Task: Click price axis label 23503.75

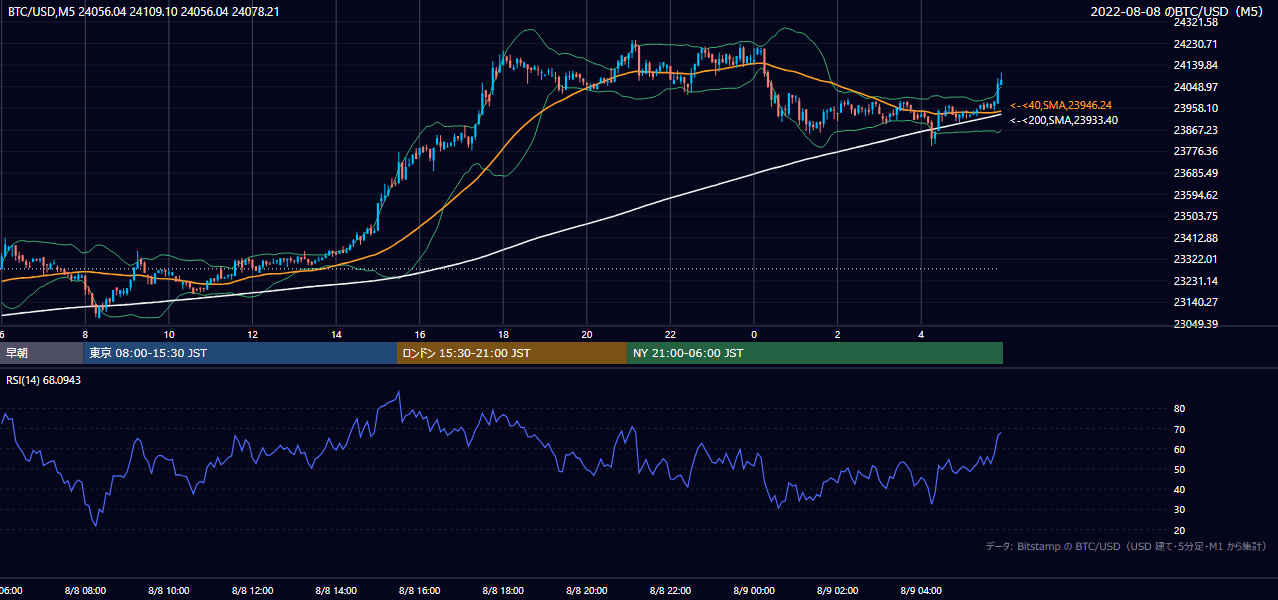Action: (x=1196, y=216)
